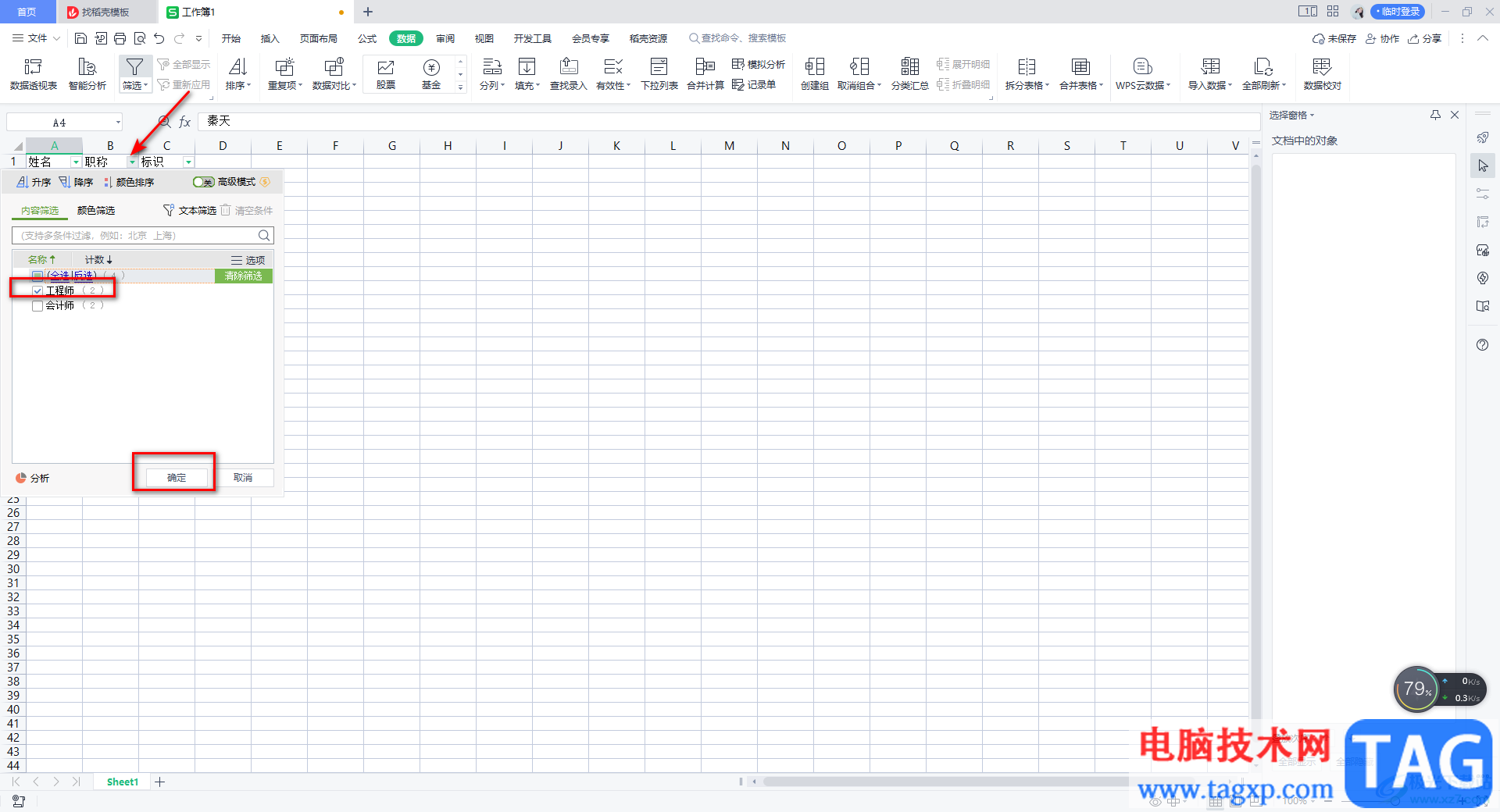The width and height of the screenshot is (1500, 812).
Task: Click the 确定 confirm button
Action: 177,478
